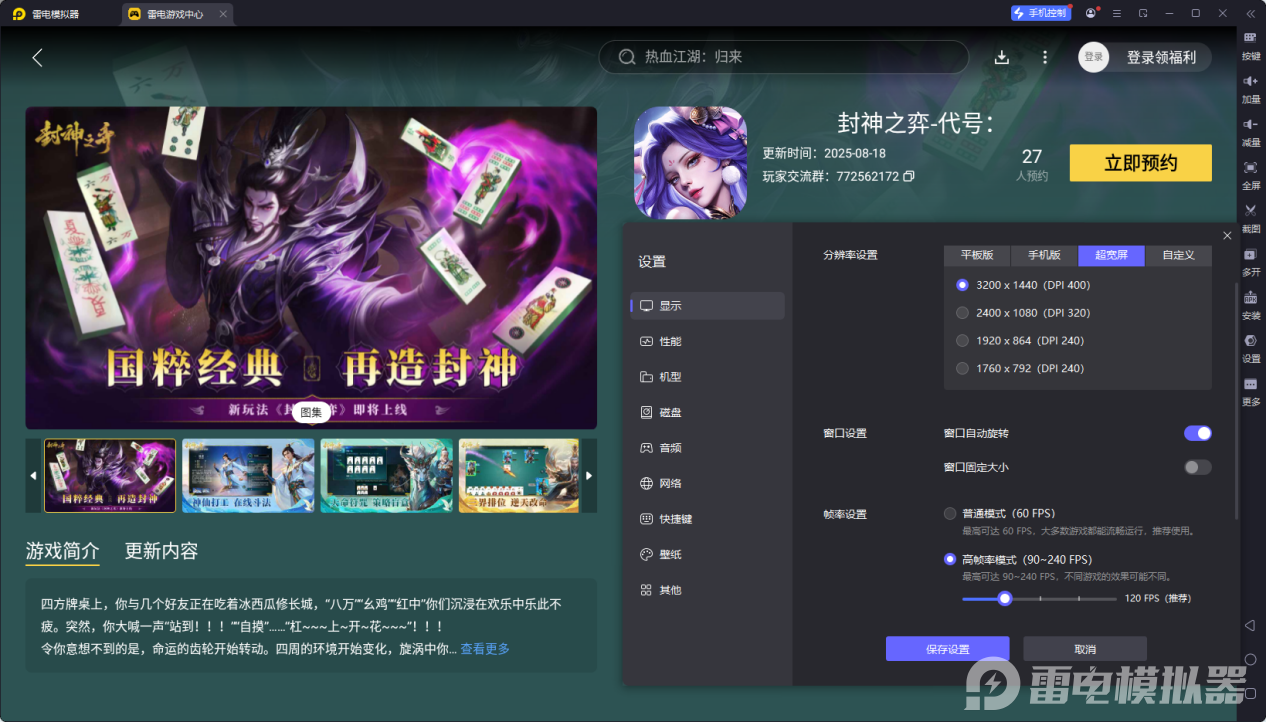
Task: Show previous gallery thumbnails with left arrow
Action: pyautogui.click(x=33, y=476)
